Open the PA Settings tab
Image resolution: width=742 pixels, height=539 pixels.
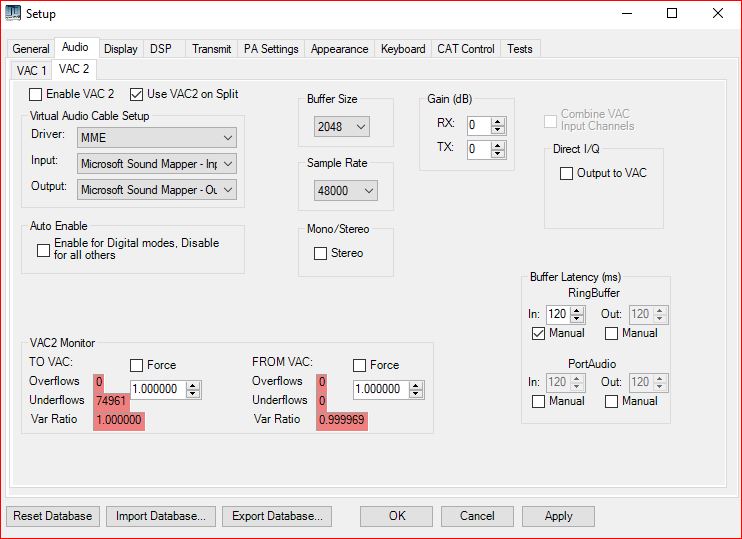click(272, 49)
